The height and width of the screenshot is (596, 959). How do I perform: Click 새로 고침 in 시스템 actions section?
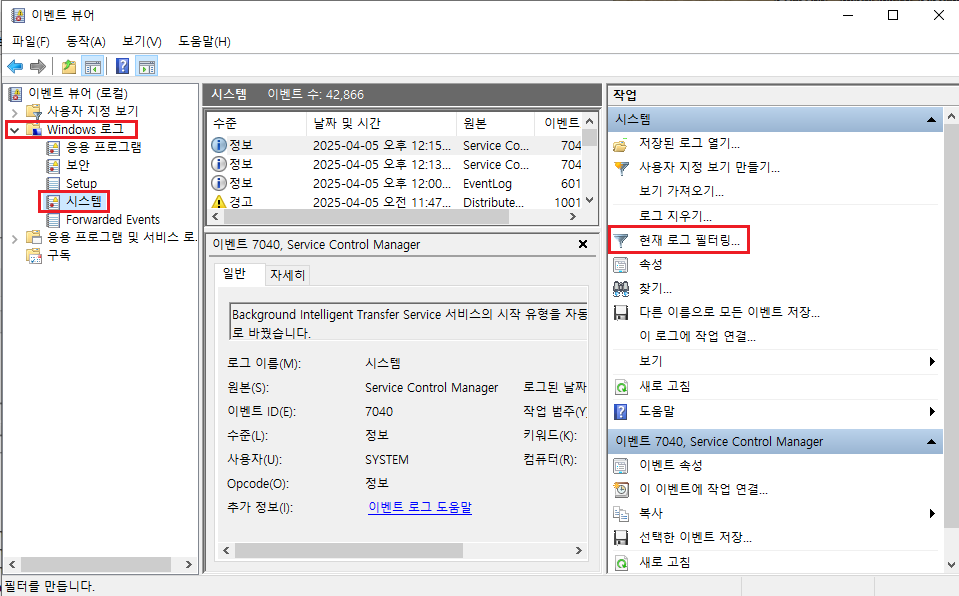[x=665, y=387]
